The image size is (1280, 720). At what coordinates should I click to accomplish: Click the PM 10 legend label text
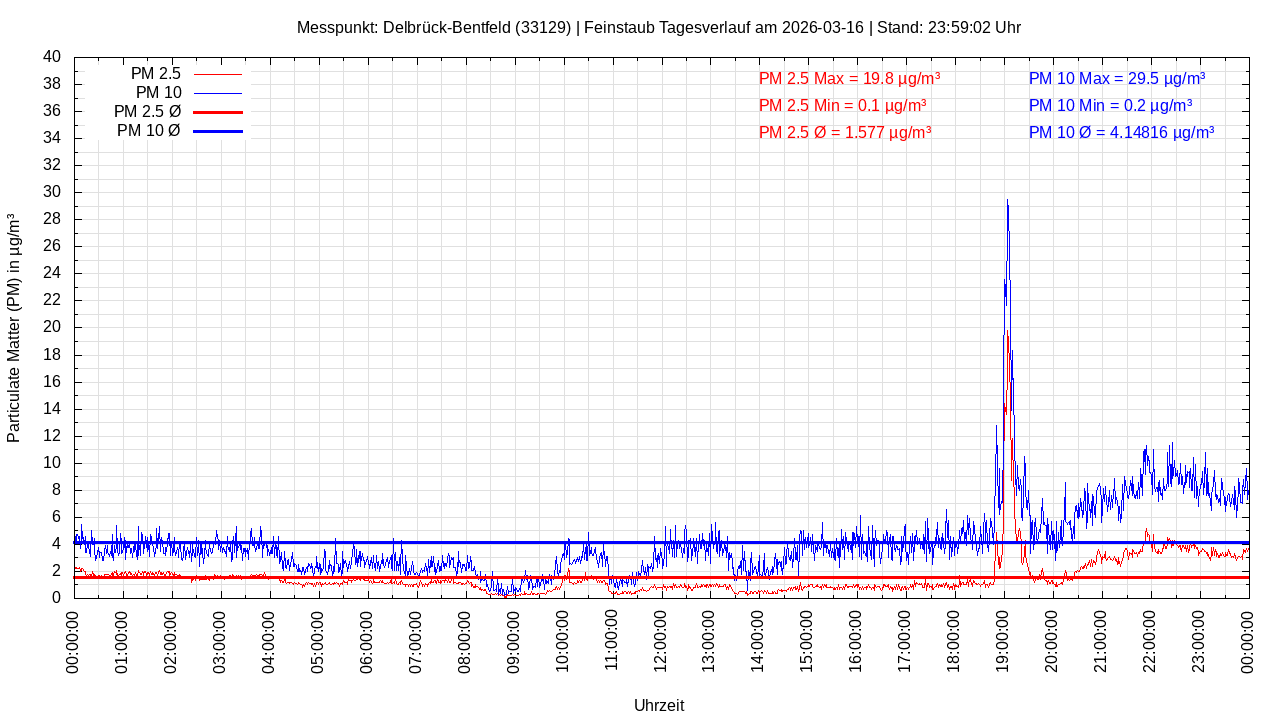point(158,93)
